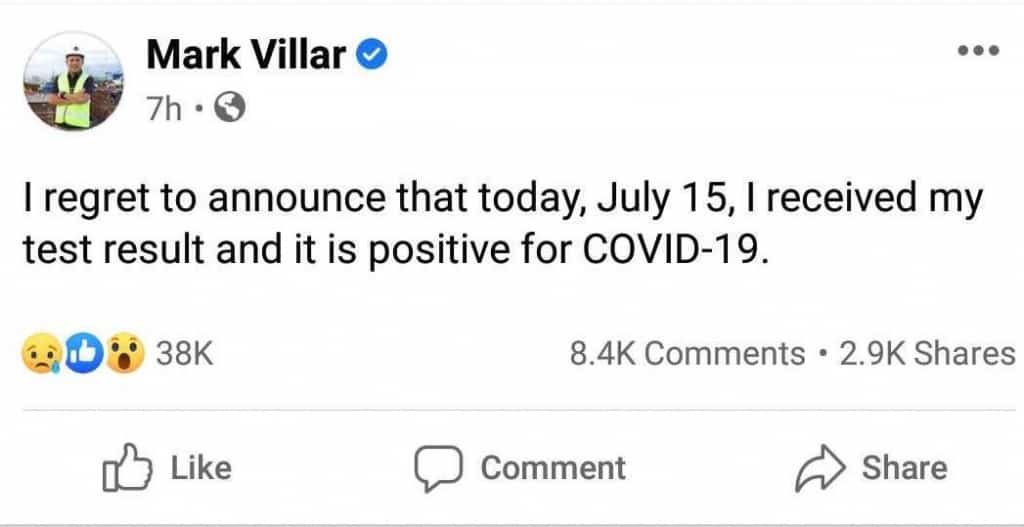Click the Mark Villar name link

point(246,55)
